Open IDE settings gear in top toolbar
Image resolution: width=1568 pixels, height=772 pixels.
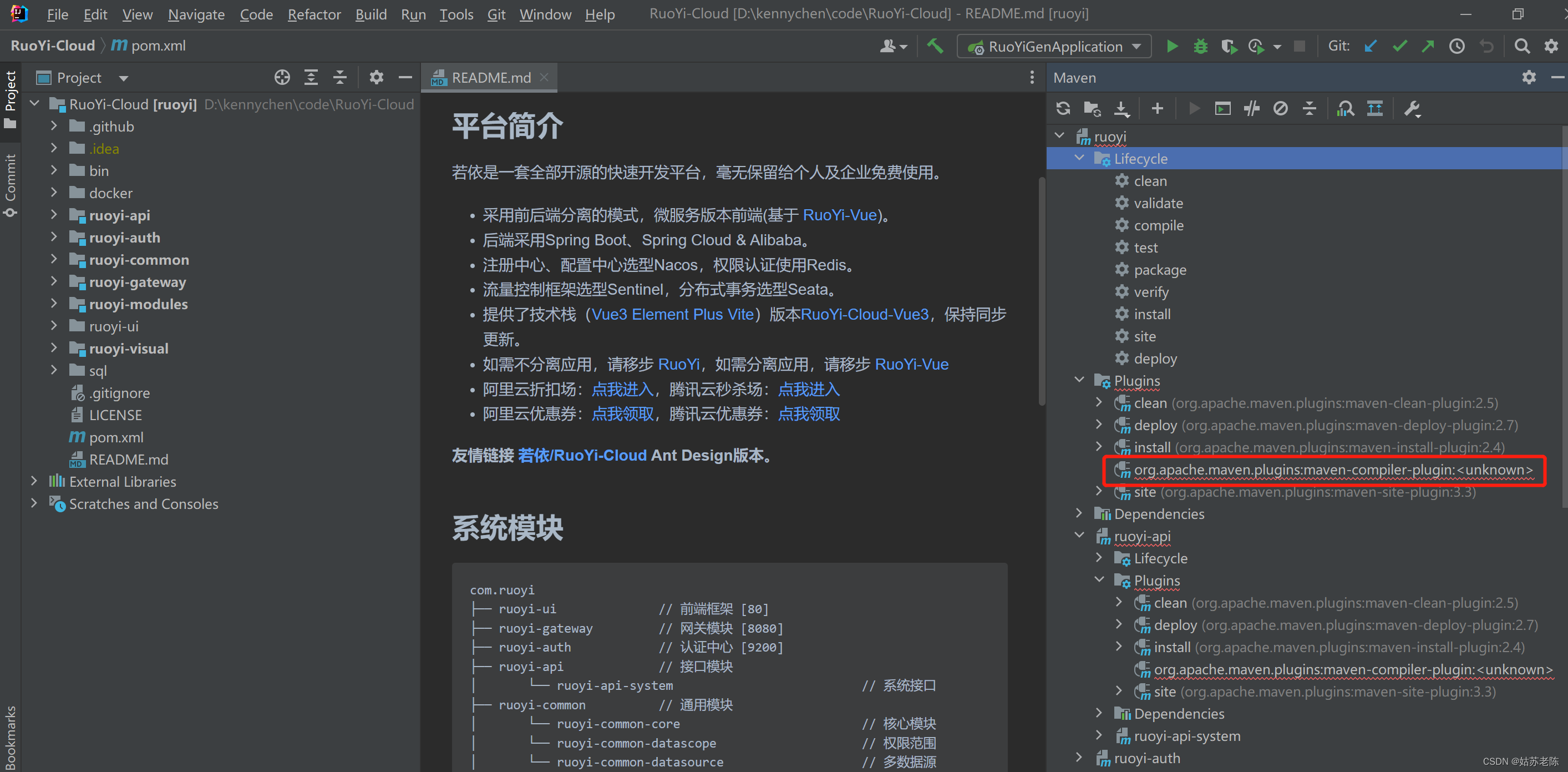click(1551, 46)
